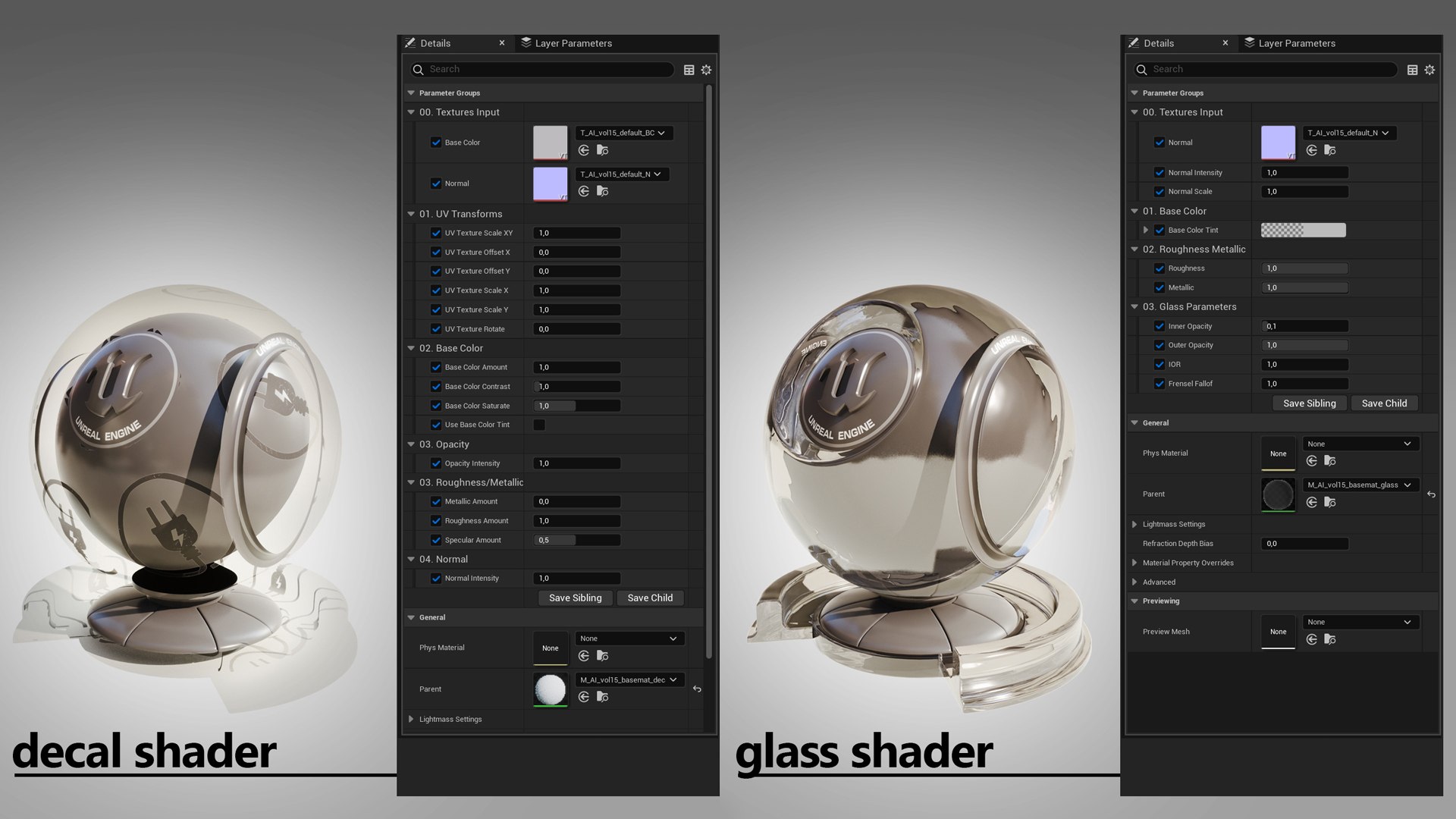Collapse the 03. Glass Parameters group
Image resolution: width=1456 pixels, height=819 pixels.
pos(1134,307)
